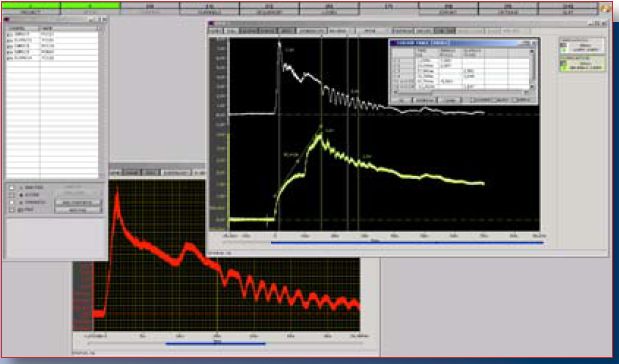Click the system icon of the white/yellow waveform window
619x364 pixels.
211,24
